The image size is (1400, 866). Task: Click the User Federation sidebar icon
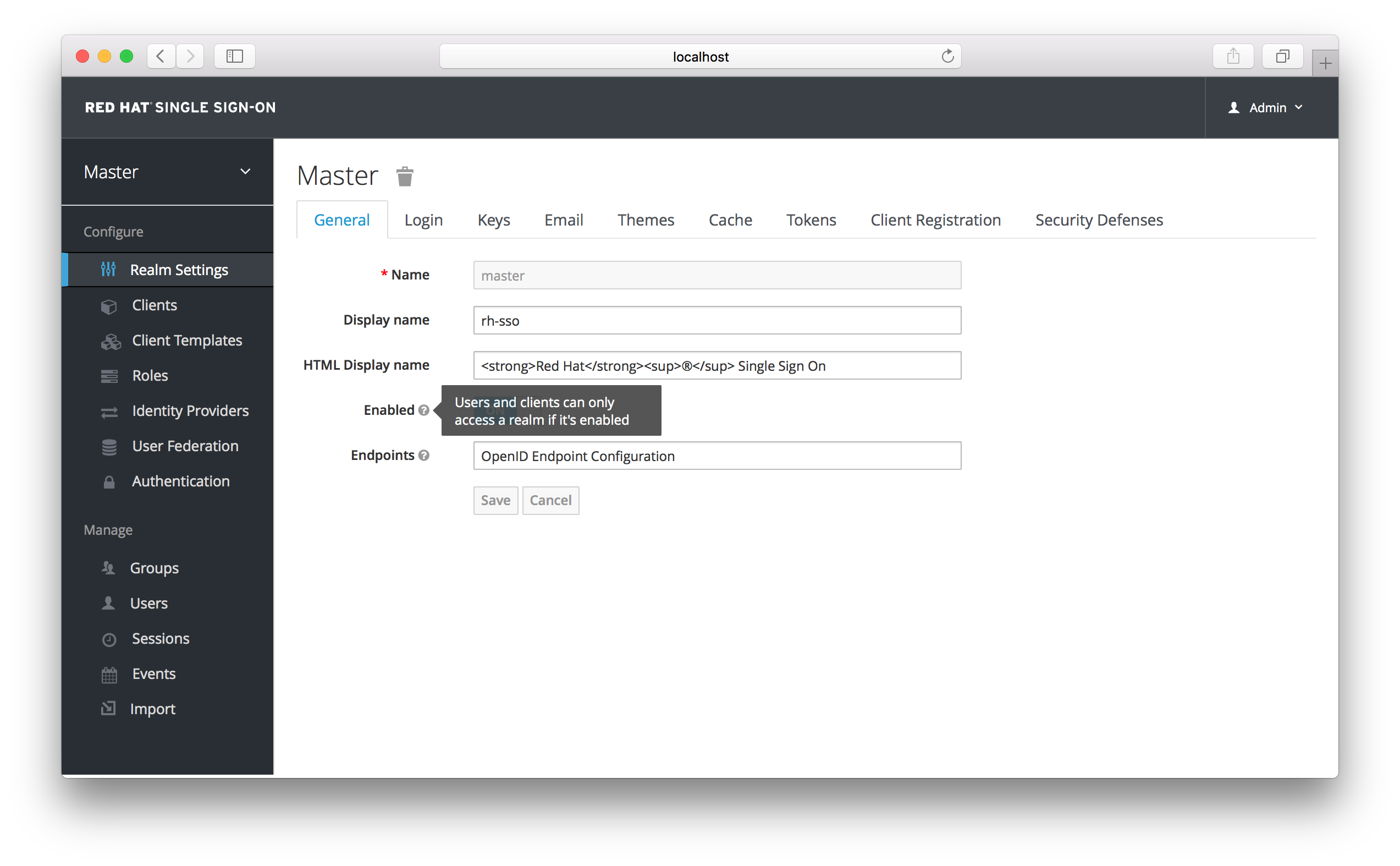coord(108,446)
